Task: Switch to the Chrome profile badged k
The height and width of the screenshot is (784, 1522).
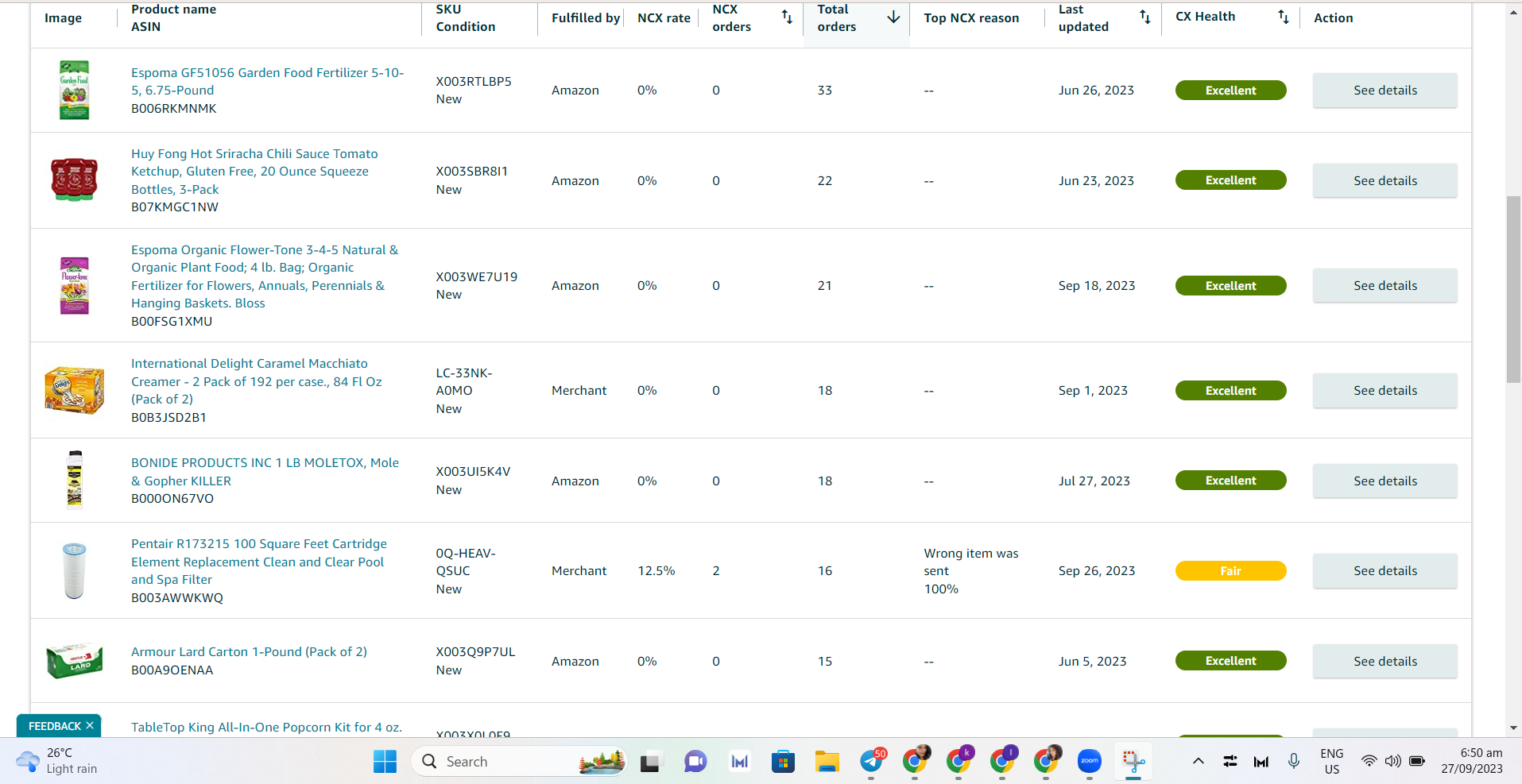Action: (x=959, y=761)
